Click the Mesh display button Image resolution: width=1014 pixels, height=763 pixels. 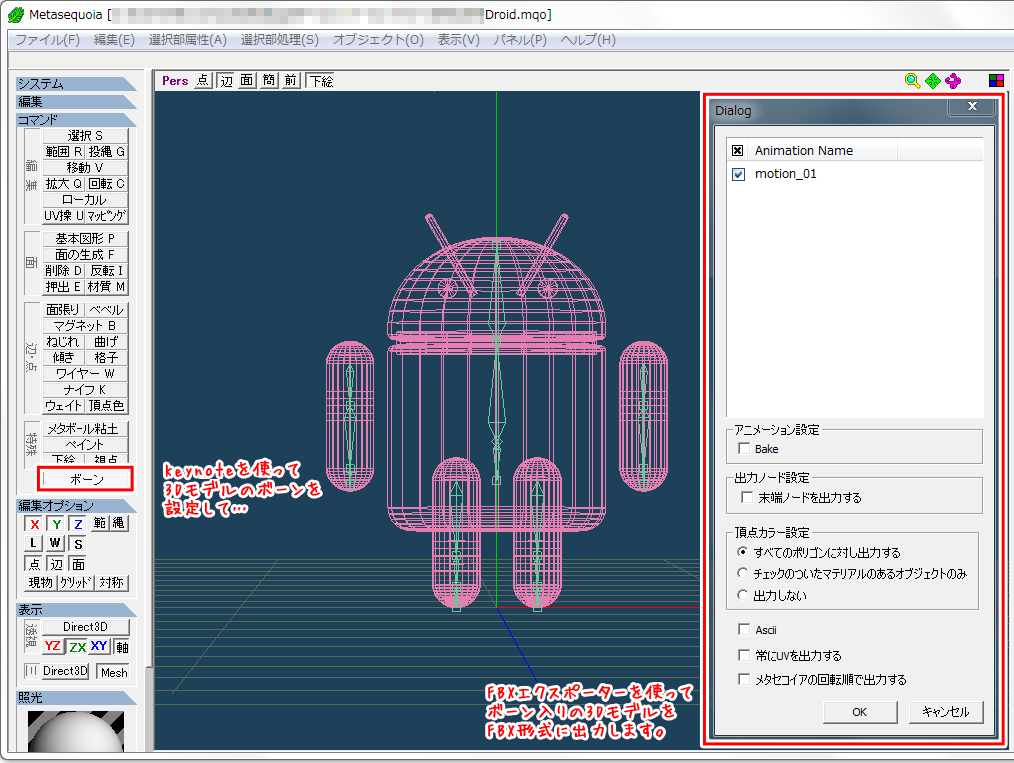click(114, 672)
